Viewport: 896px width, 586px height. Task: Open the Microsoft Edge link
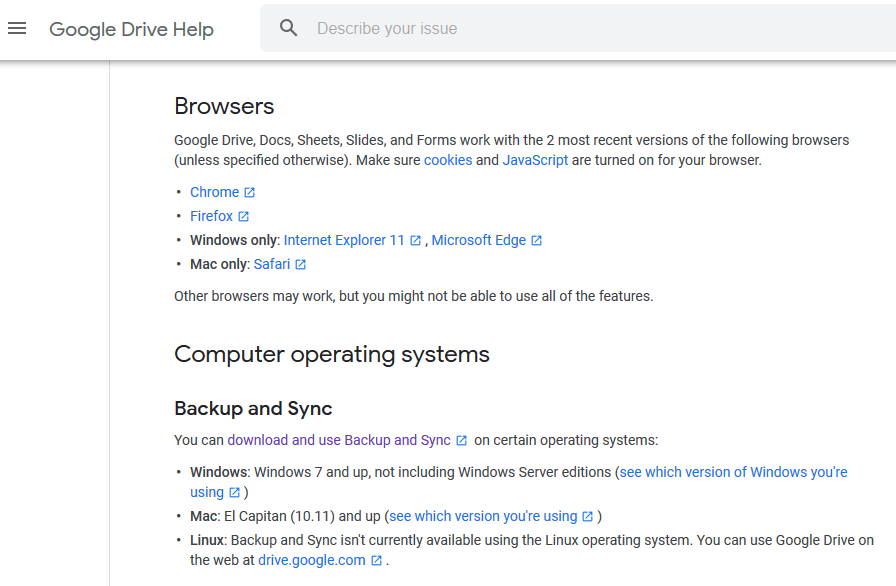[478, 240]
